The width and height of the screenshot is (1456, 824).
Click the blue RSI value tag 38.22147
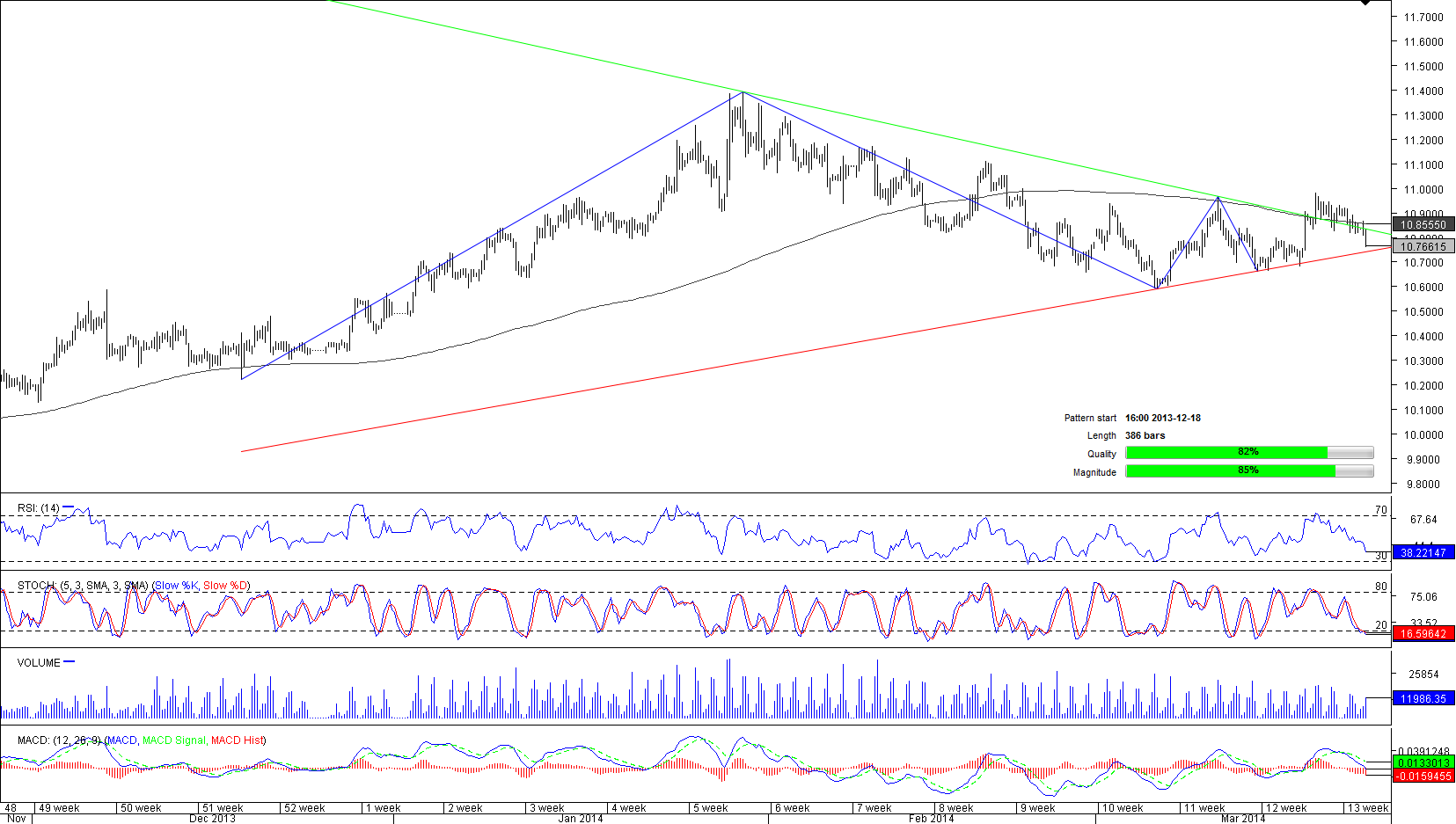pos(1423,553)
